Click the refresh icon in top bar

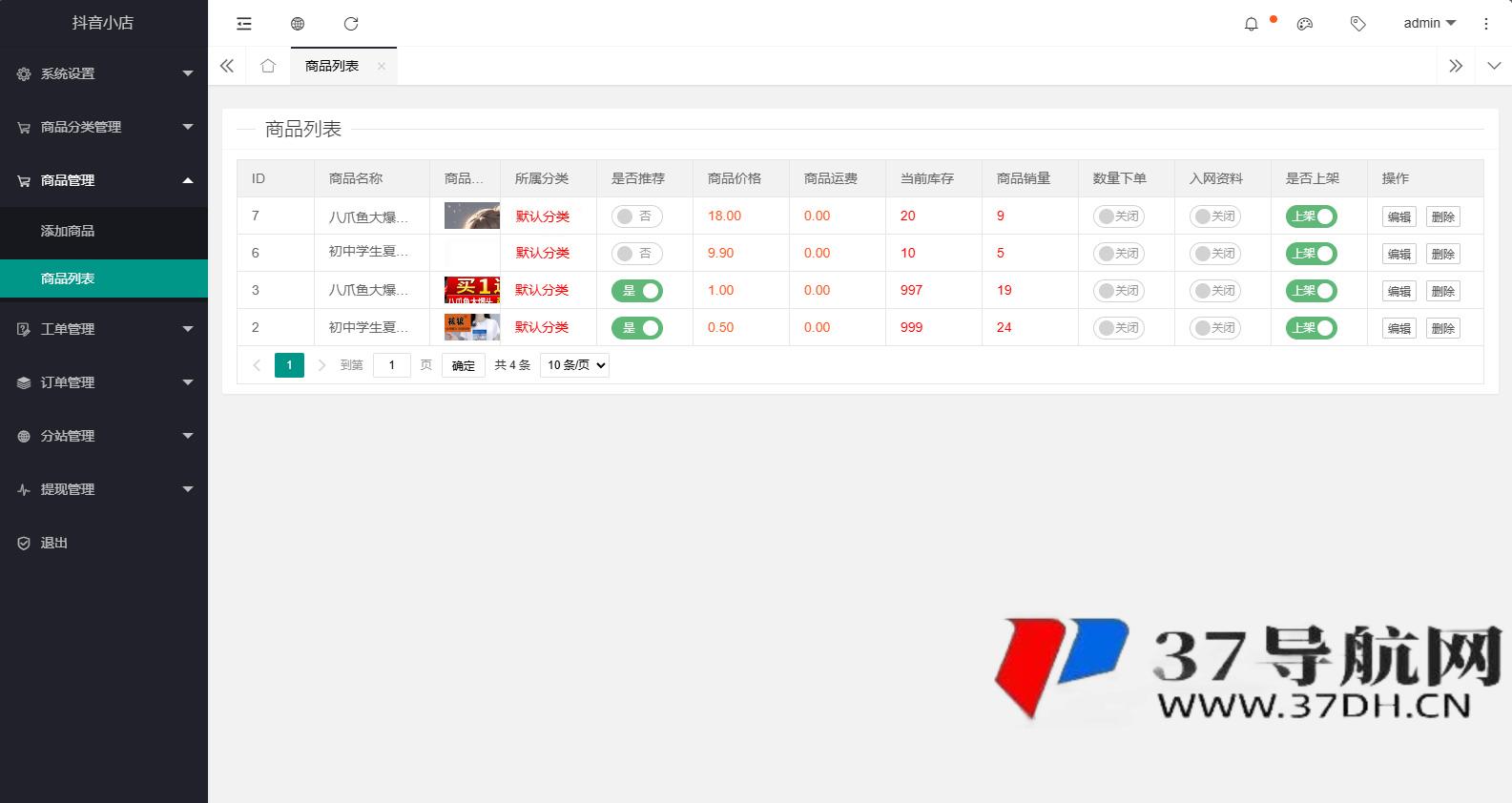(351, 24)
